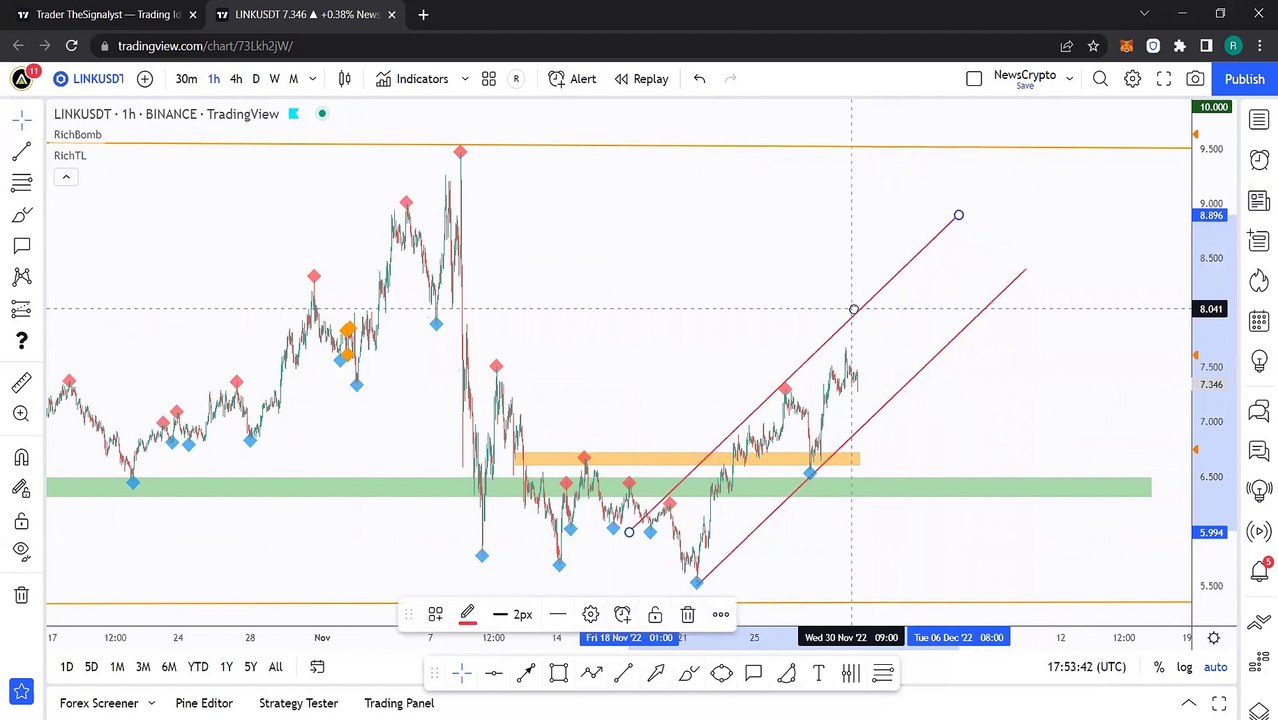The width and height of the screenshot is (1278, 720).
Task: Start bar Replay mode
Action: pyautogui.click(x=641, y=79)
